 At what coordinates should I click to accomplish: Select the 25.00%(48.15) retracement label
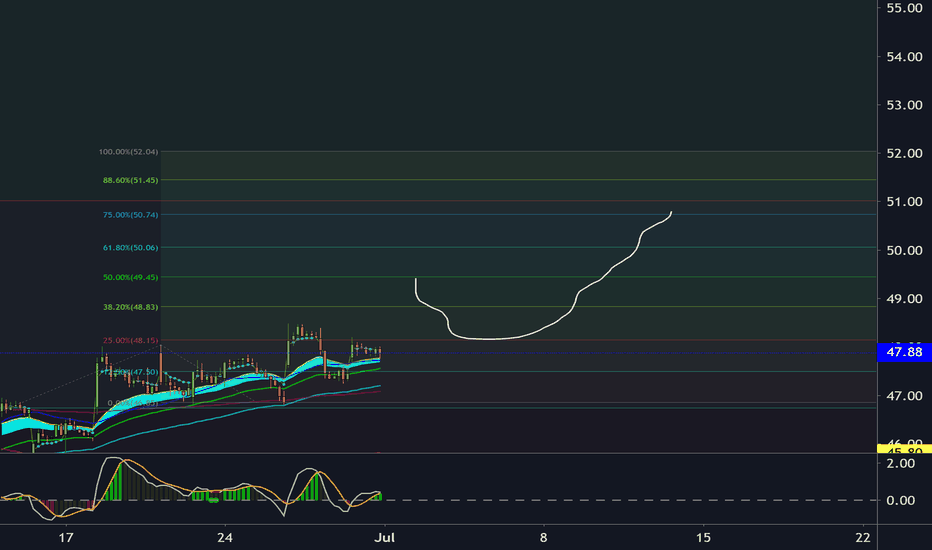coord(131,341)
